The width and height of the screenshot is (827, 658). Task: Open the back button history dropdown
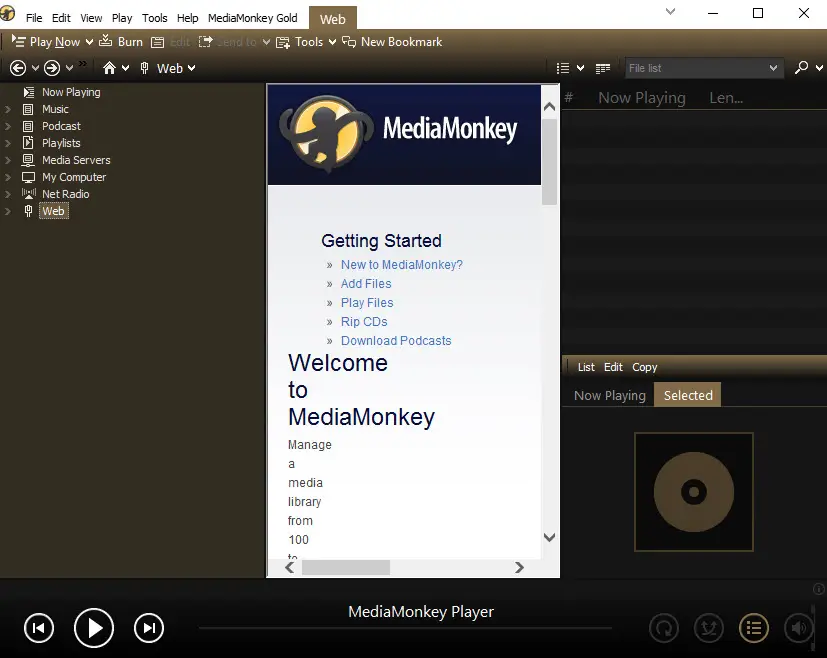35,68
